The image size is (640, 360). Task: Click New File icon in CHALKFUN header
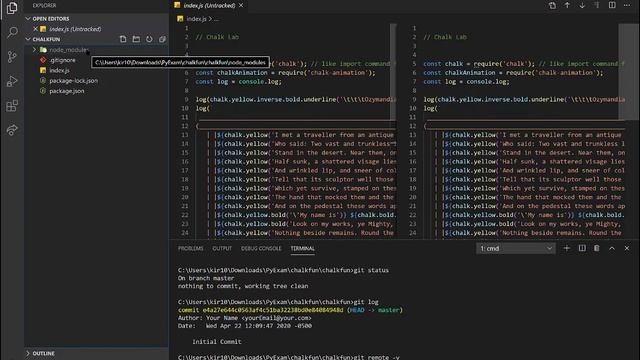pyautogui.click(x=123, y=39)
